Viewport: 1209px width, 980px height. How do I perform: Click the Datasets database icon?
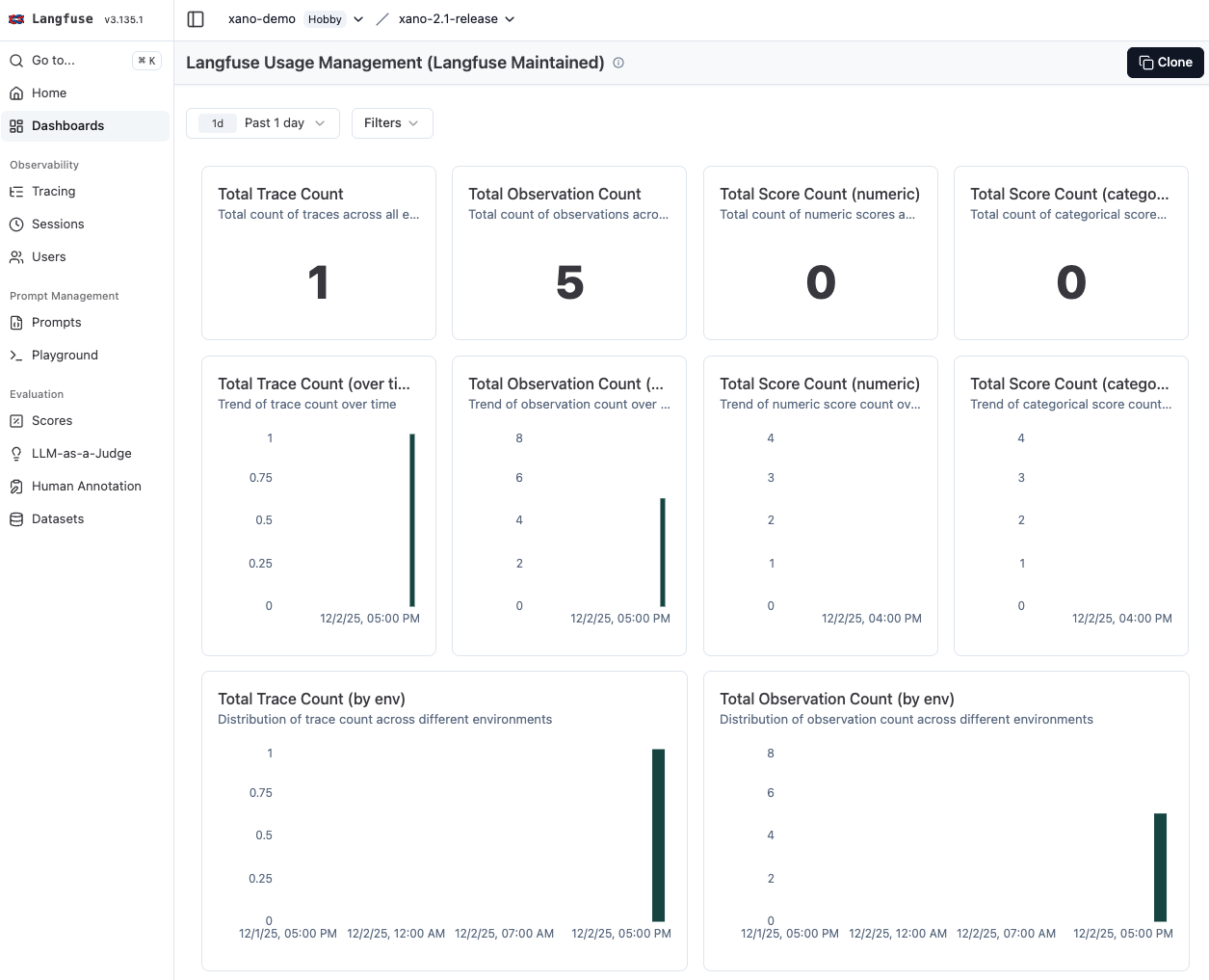click(x=16, y=519)
